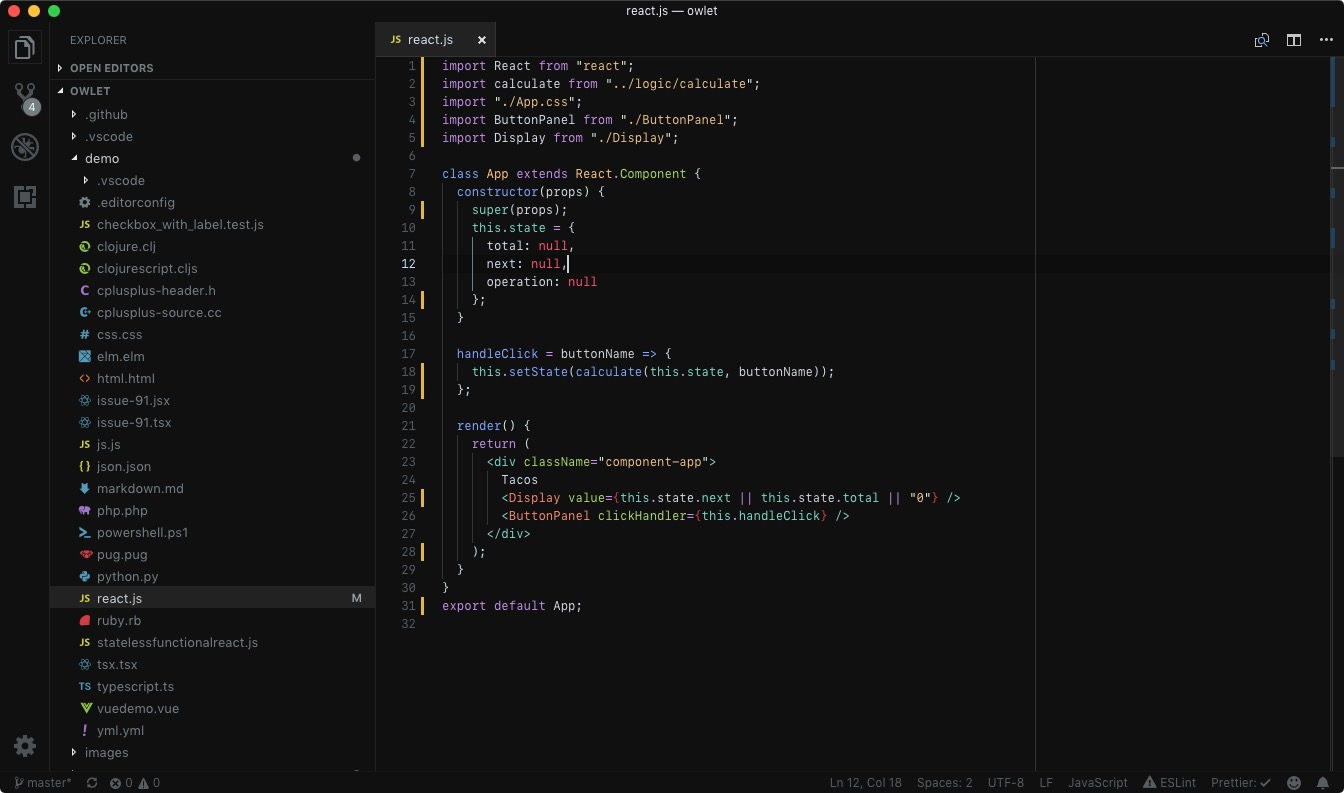Open clojurescript.cljs file
The width and height of the screenshot is (1344, 793).
(212, 268)
